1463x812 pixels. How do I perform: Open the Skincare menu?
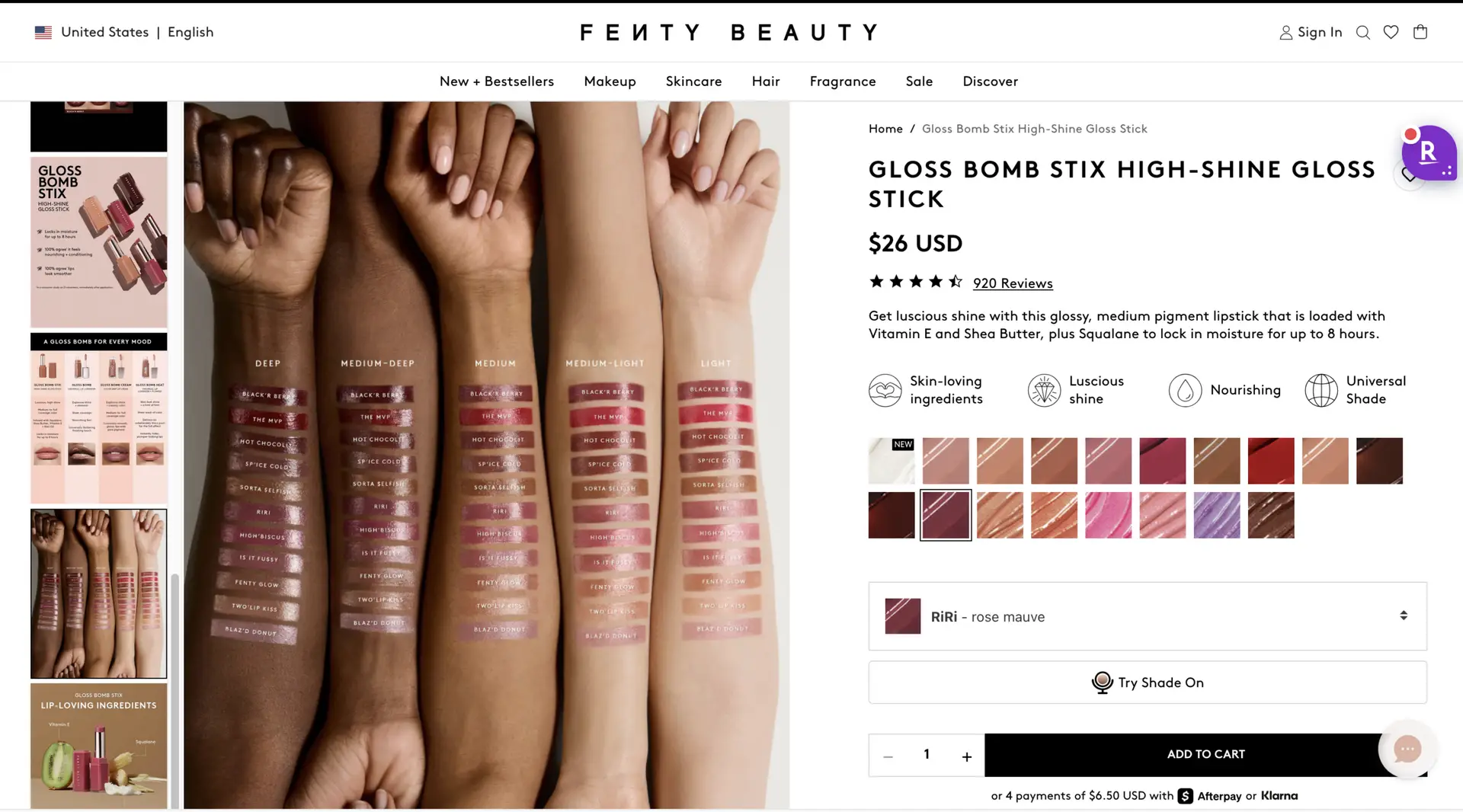693,82
